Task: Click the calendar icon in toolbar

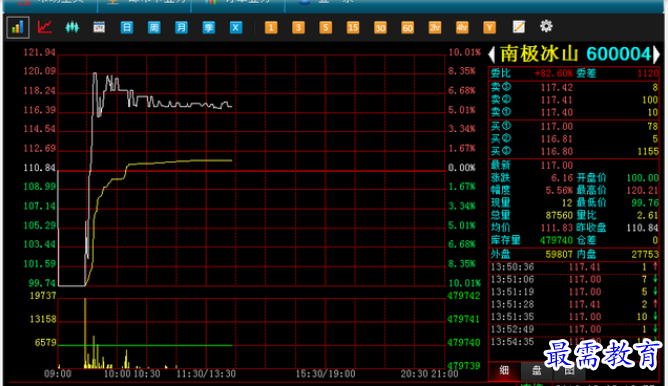Action: click(x=99, y=27)
